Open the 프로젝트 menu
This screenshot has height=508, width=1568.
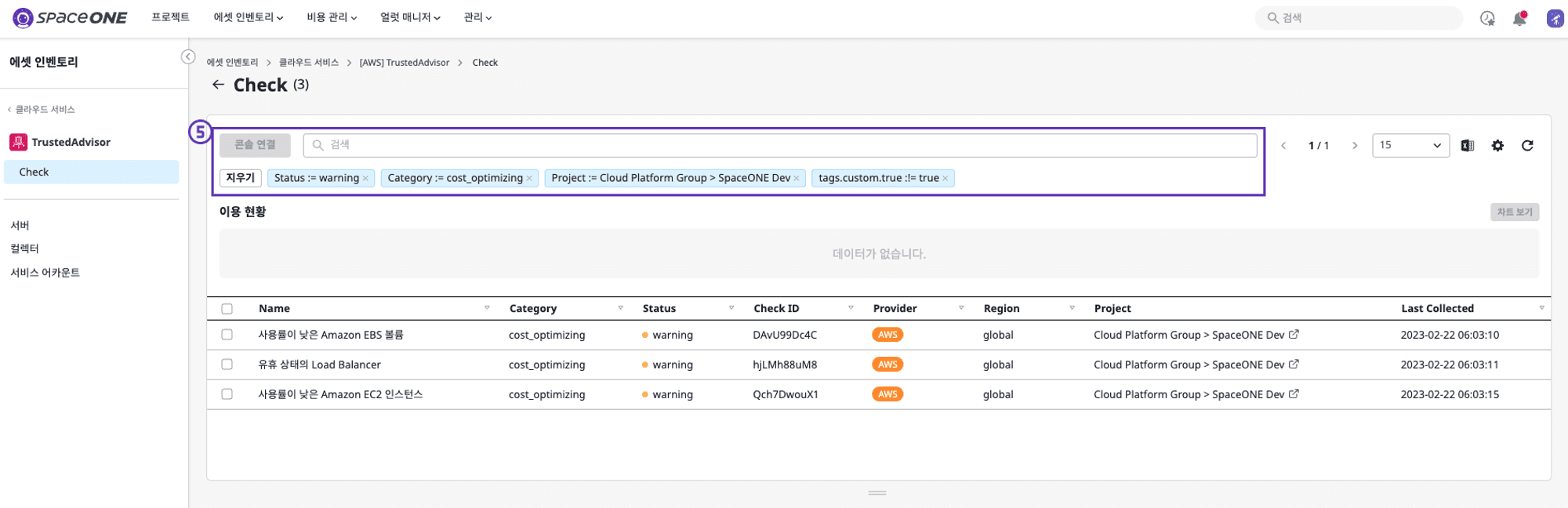click(170, 17)
